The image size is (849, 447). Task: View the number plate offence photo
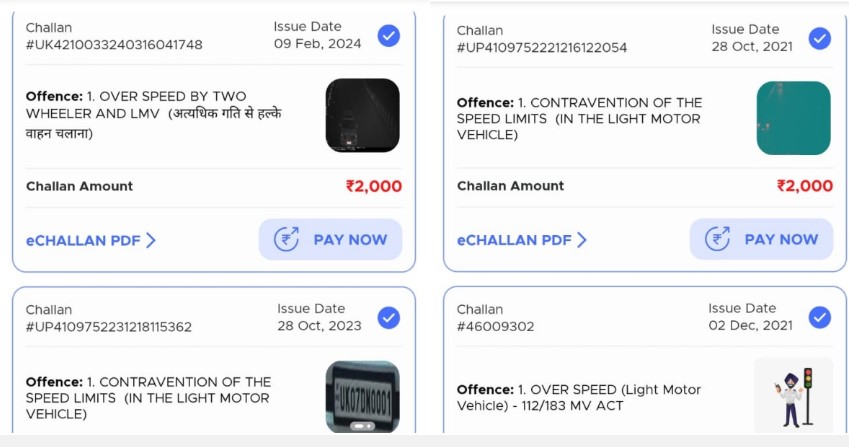(362, 396)
